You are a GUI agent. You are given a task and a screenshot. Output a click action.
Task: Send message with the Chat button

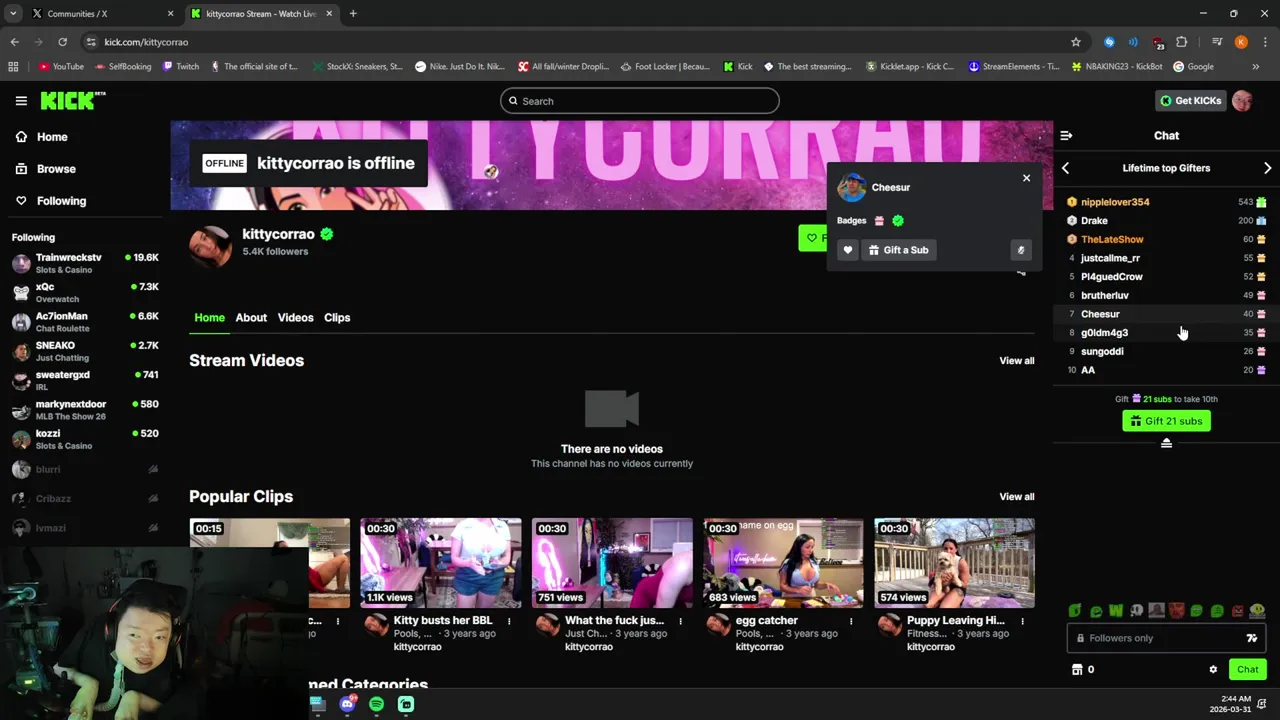pos(1247,670)
